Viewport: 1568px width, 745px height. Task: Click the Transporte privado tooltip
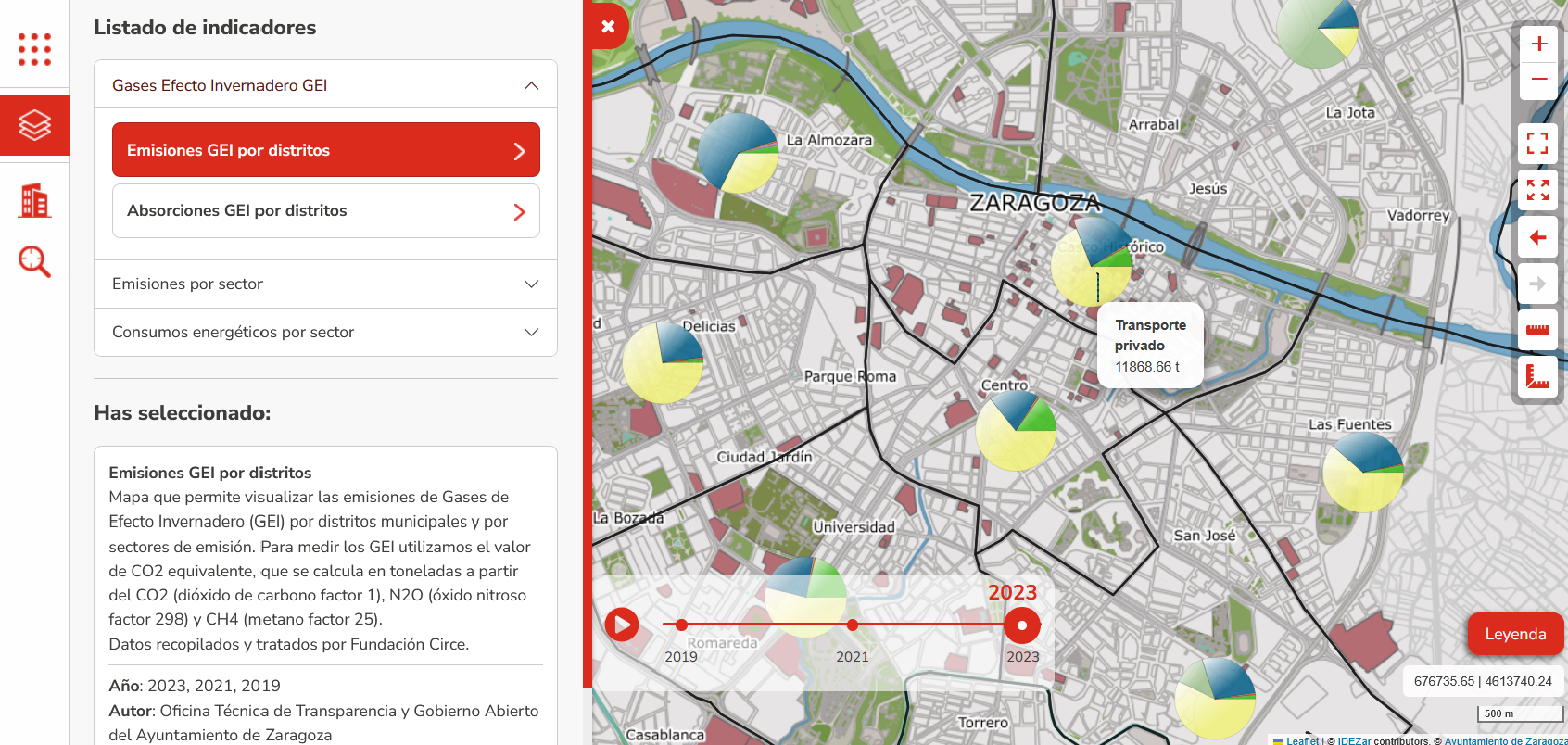tap(1150, 346)
